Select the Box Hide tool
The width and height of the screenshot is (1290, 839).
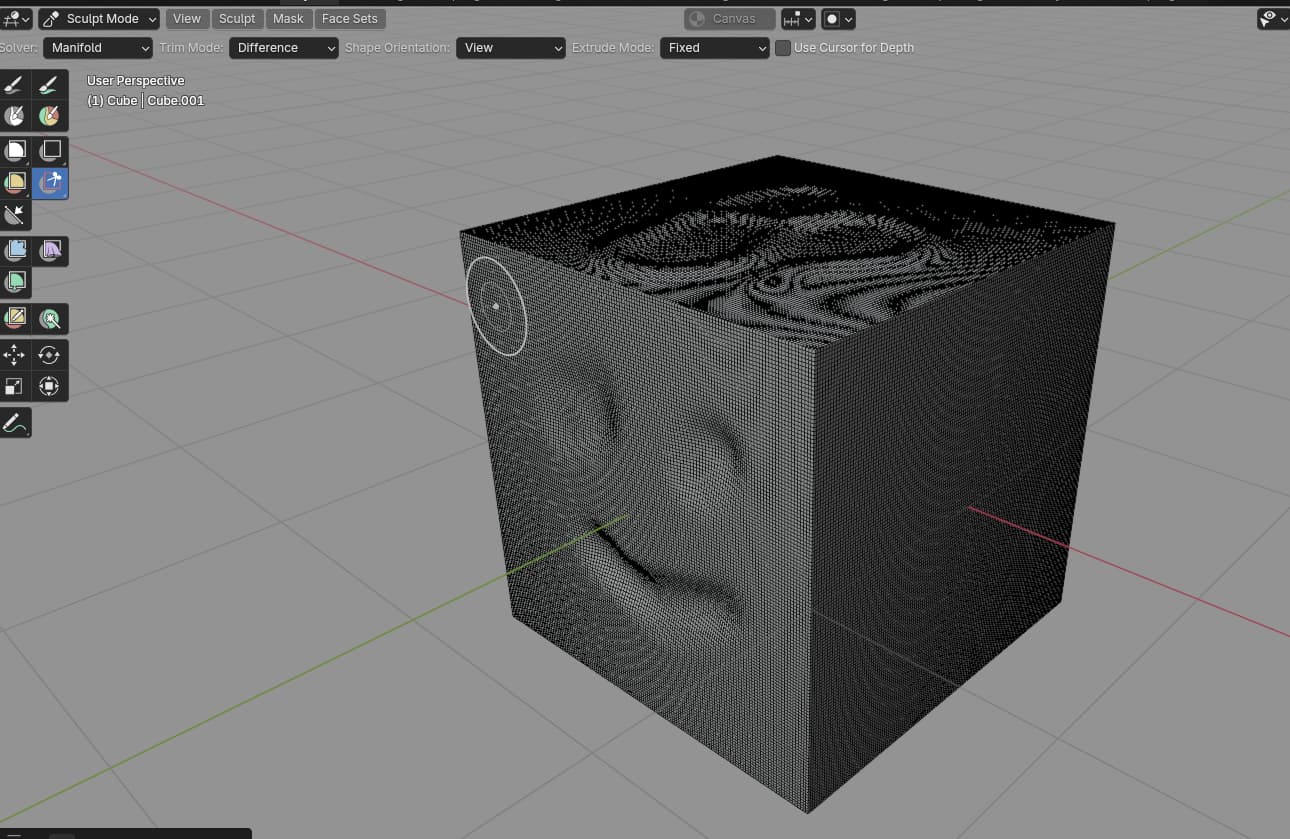point(50,151)
